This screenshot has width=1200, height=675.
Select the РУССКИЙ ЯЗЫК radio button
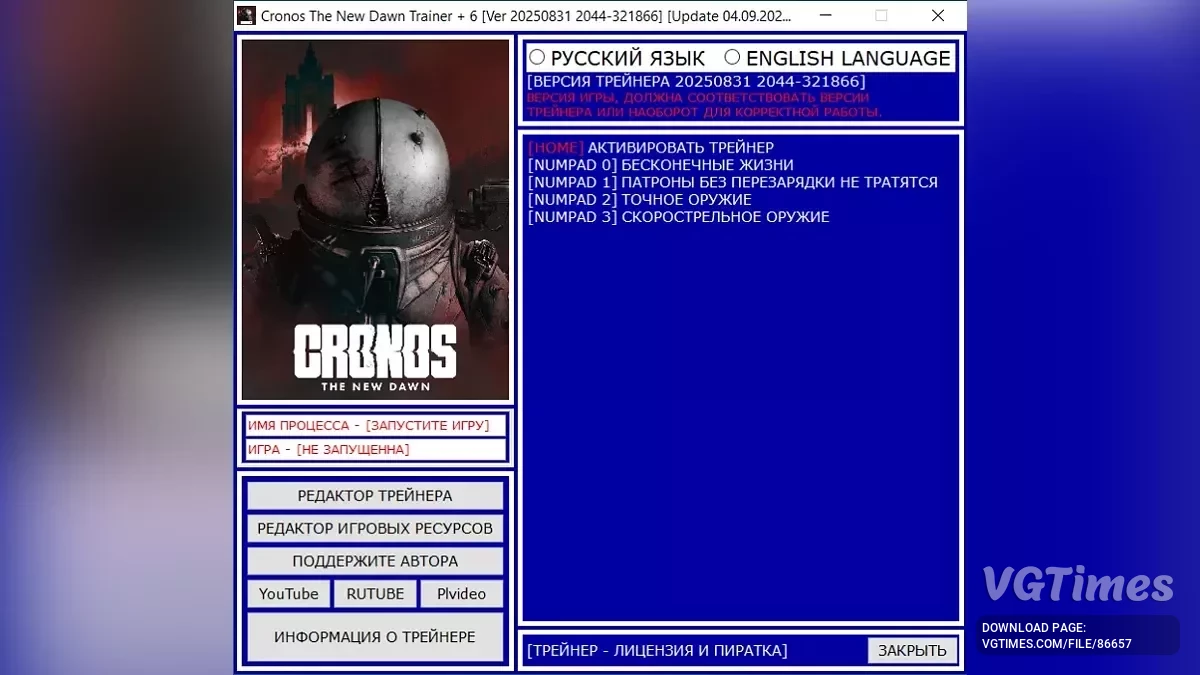tap(537, 57)
